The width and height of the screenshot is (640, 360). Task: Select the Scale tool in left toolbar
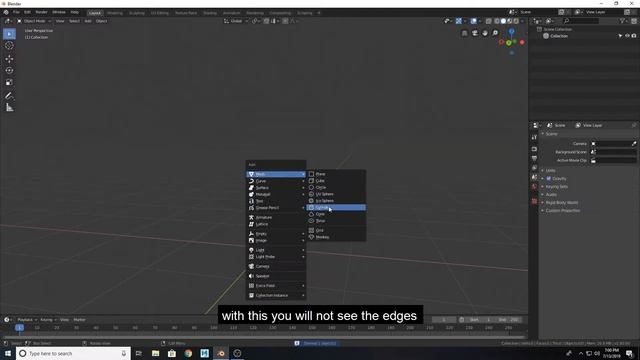pos(9,82)
